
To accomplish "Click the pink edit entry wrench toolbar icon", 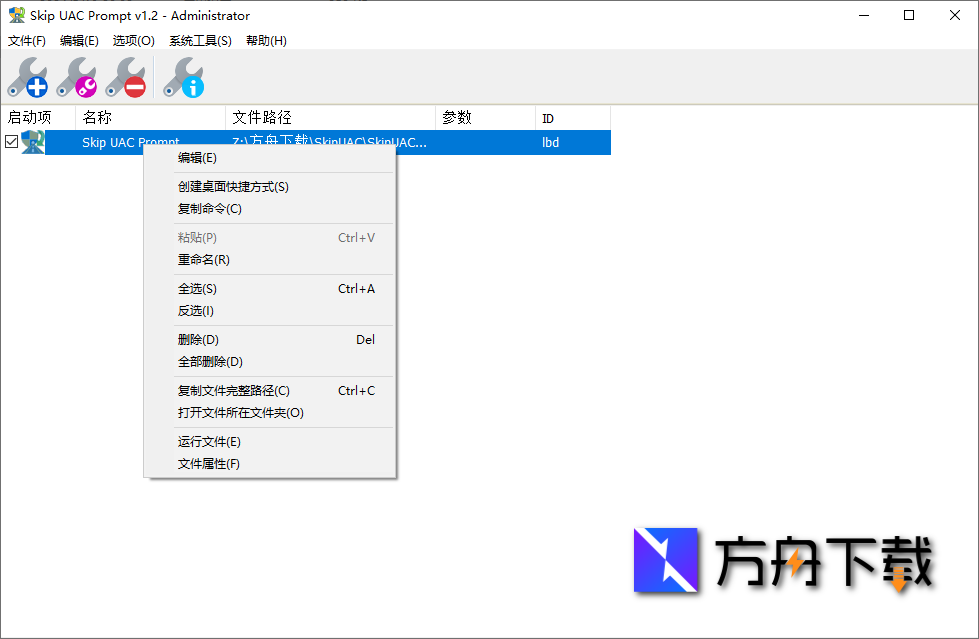I will (78, 78).
